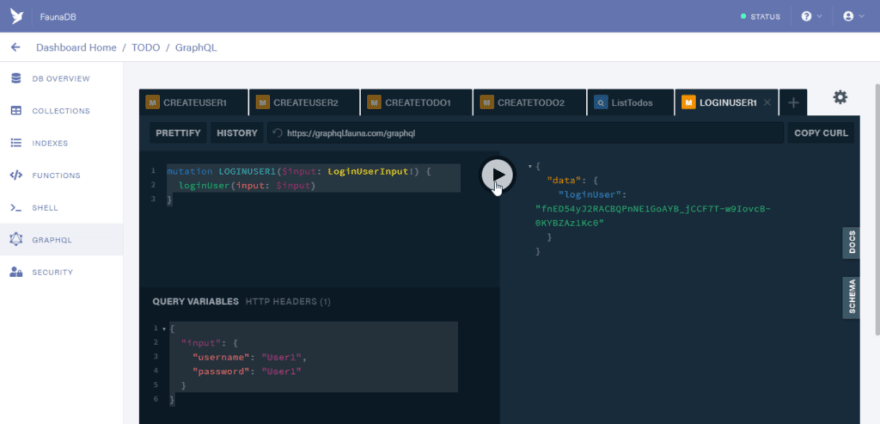This screenshot has height=424, width=880.
Task: Click LoginUserInput! type in query
Action: [x=370, y=171]
